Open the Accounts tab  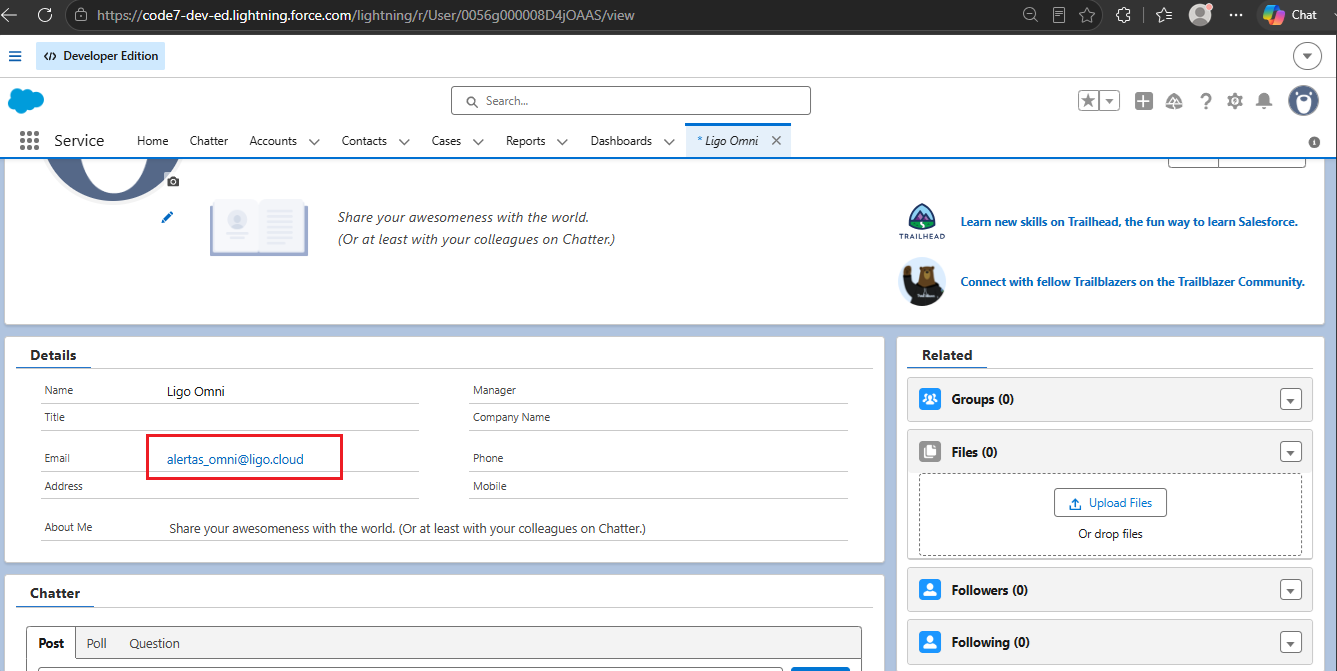[273, 141]
